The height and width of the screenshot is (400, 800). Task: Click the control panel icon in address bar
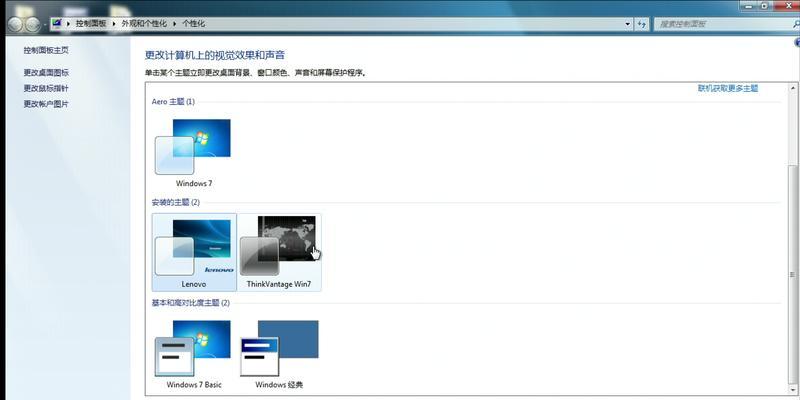[57, 23]
